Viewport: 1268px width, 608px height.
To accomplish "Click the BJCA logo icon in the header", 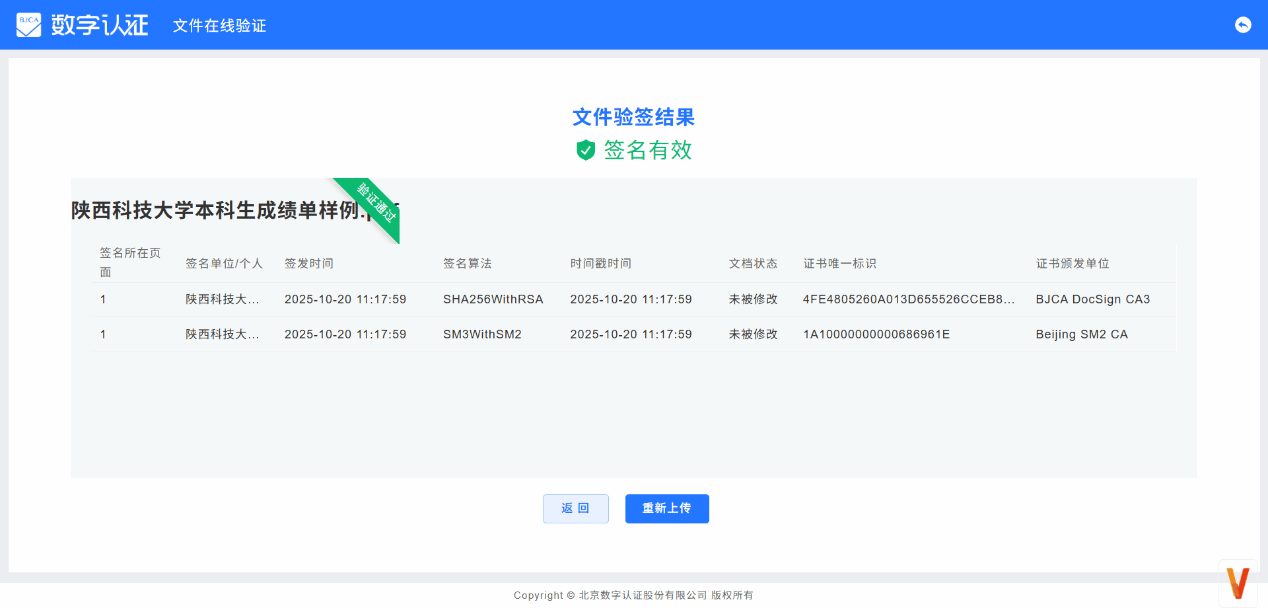I will [x=29, y=25].
